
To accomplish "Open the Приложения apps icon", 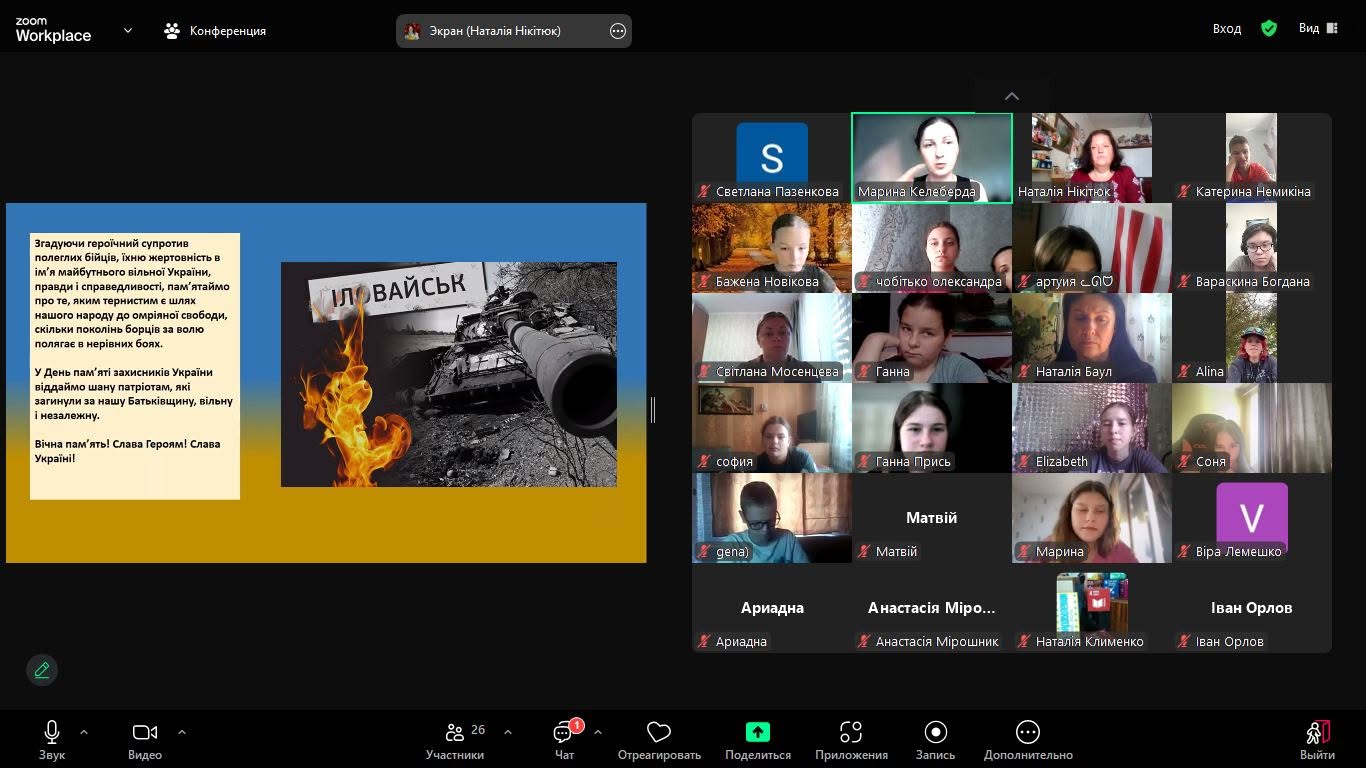I will (x=851, y=732).
